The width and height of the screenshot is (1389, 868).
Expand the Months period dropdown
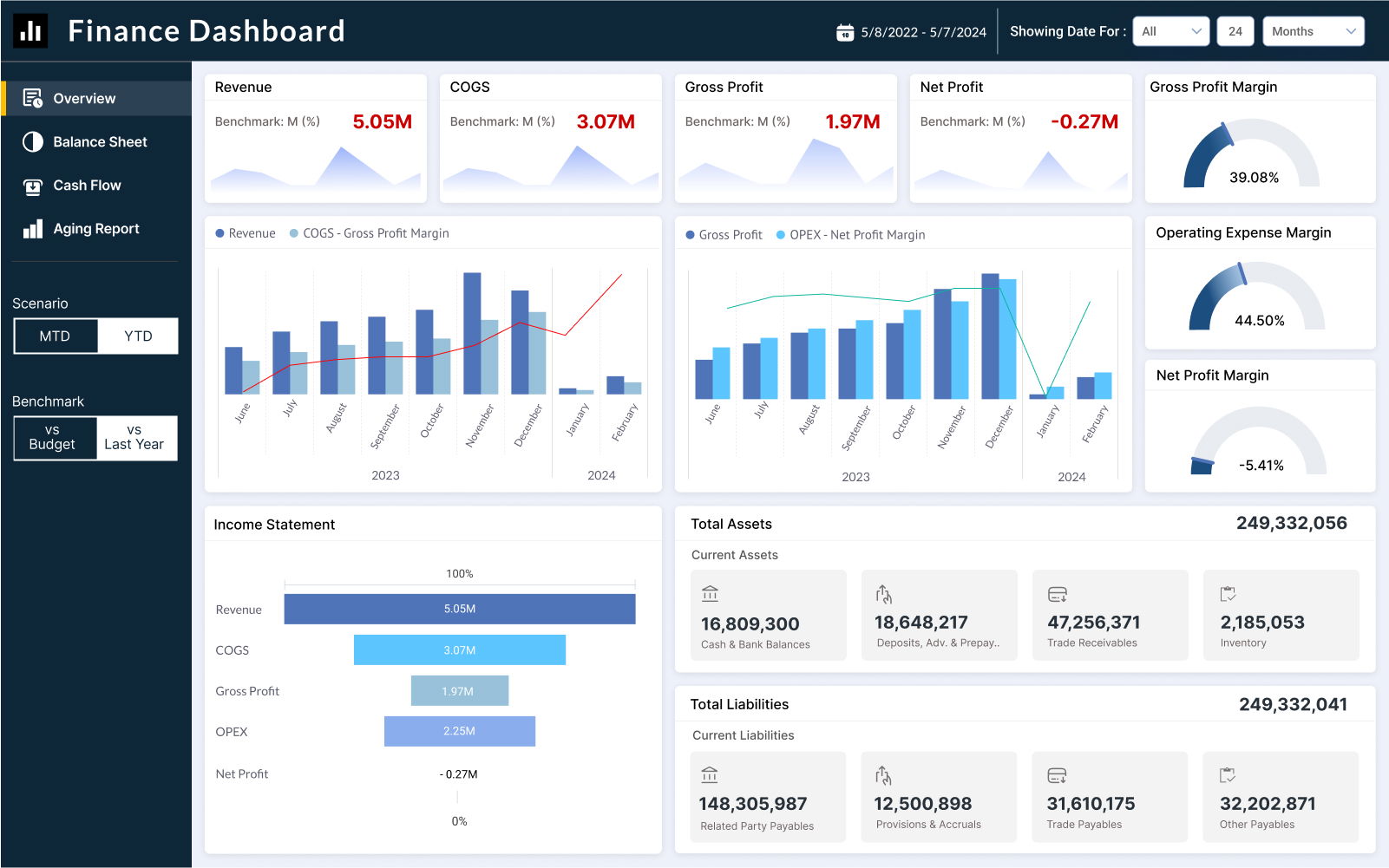pyautogui.click(x=1313, y=31)
